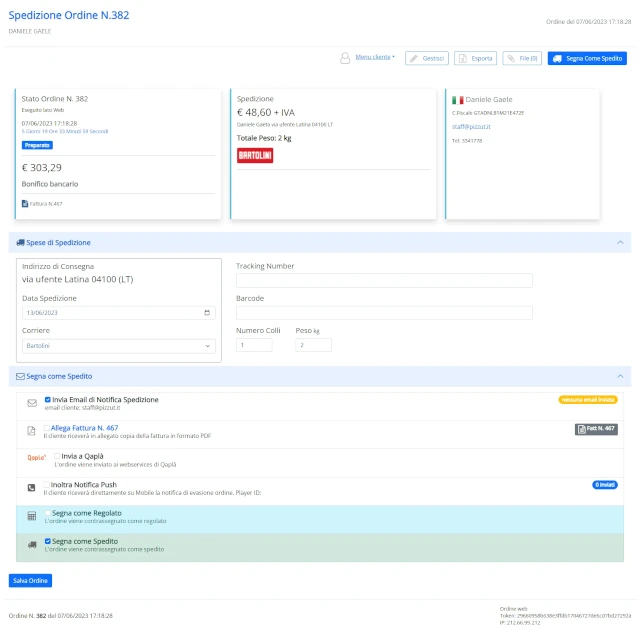
Task: Click the address via ufente Latina 04100 (LT)
Action: pos(78,280)
